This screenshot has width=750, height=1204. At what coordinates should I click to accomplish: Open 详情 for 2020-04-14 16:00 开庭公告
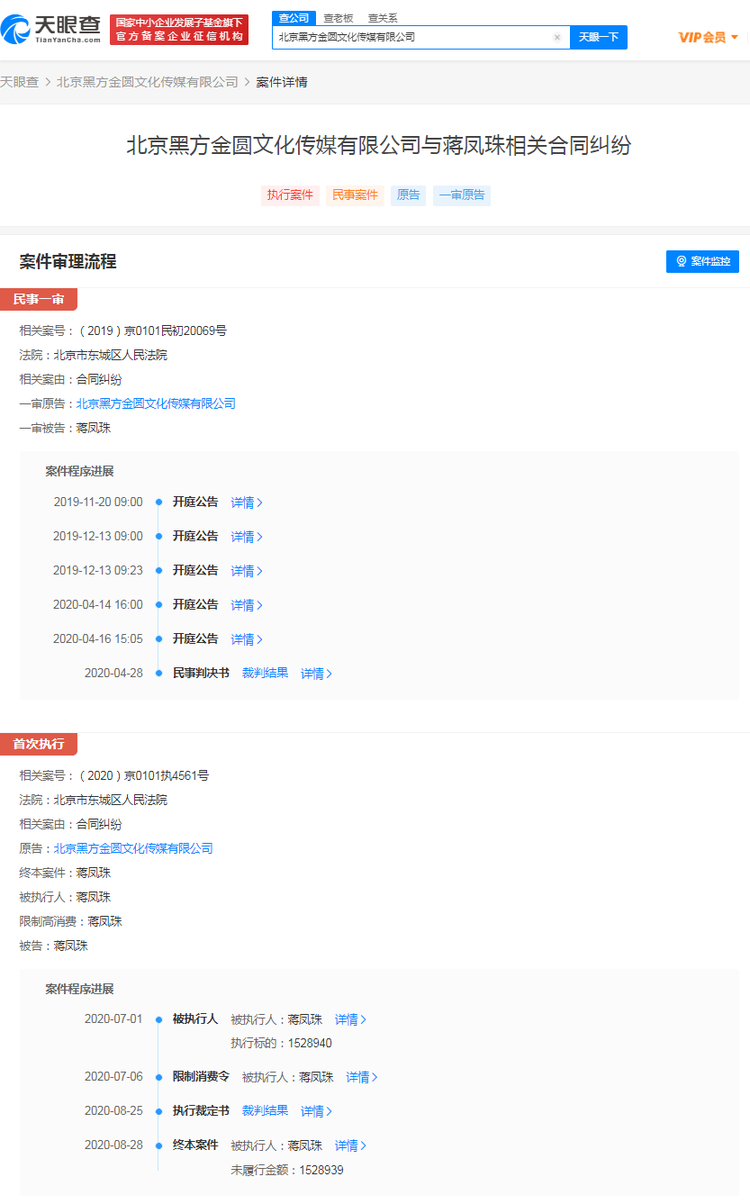coord(247,604)
